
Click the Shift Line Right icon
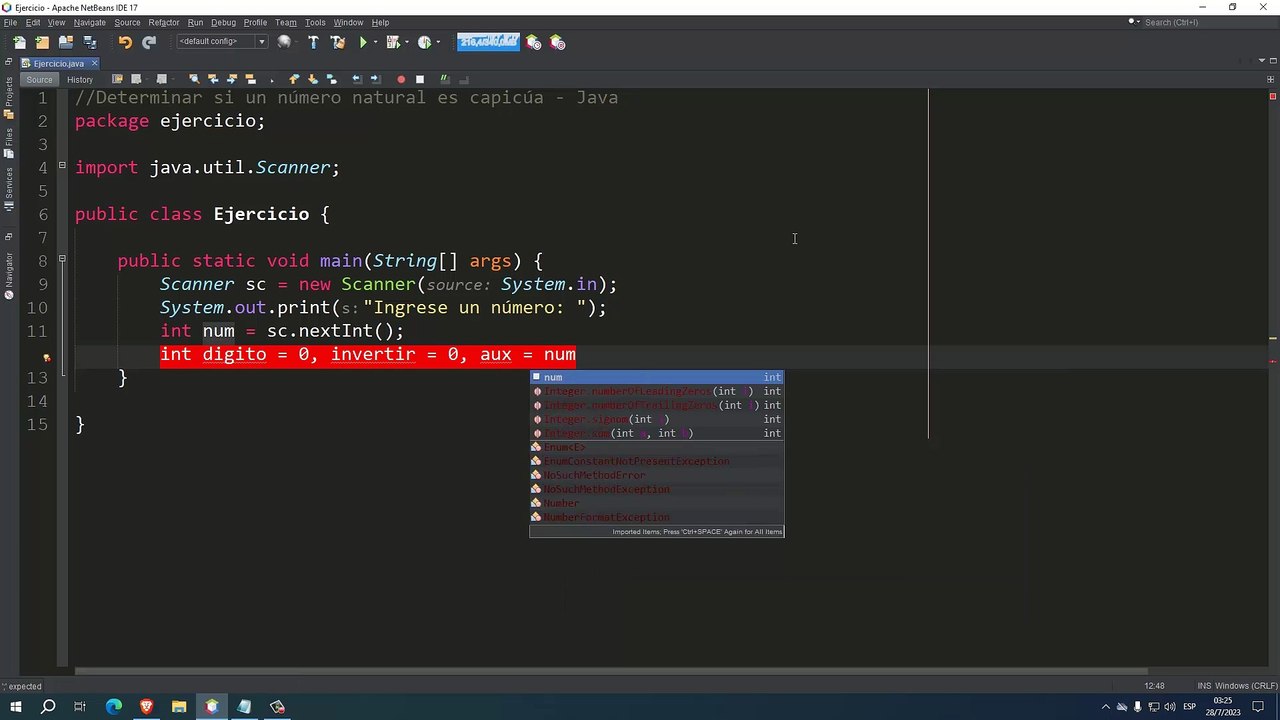pos(376,79)
